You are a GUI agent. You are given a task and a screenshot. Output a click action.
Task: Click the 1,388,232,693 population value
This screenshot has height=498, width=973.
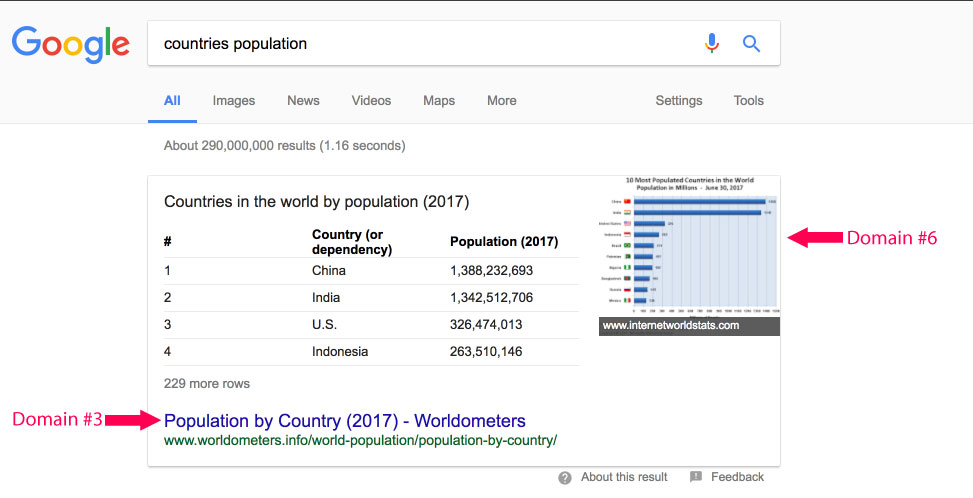491,270
